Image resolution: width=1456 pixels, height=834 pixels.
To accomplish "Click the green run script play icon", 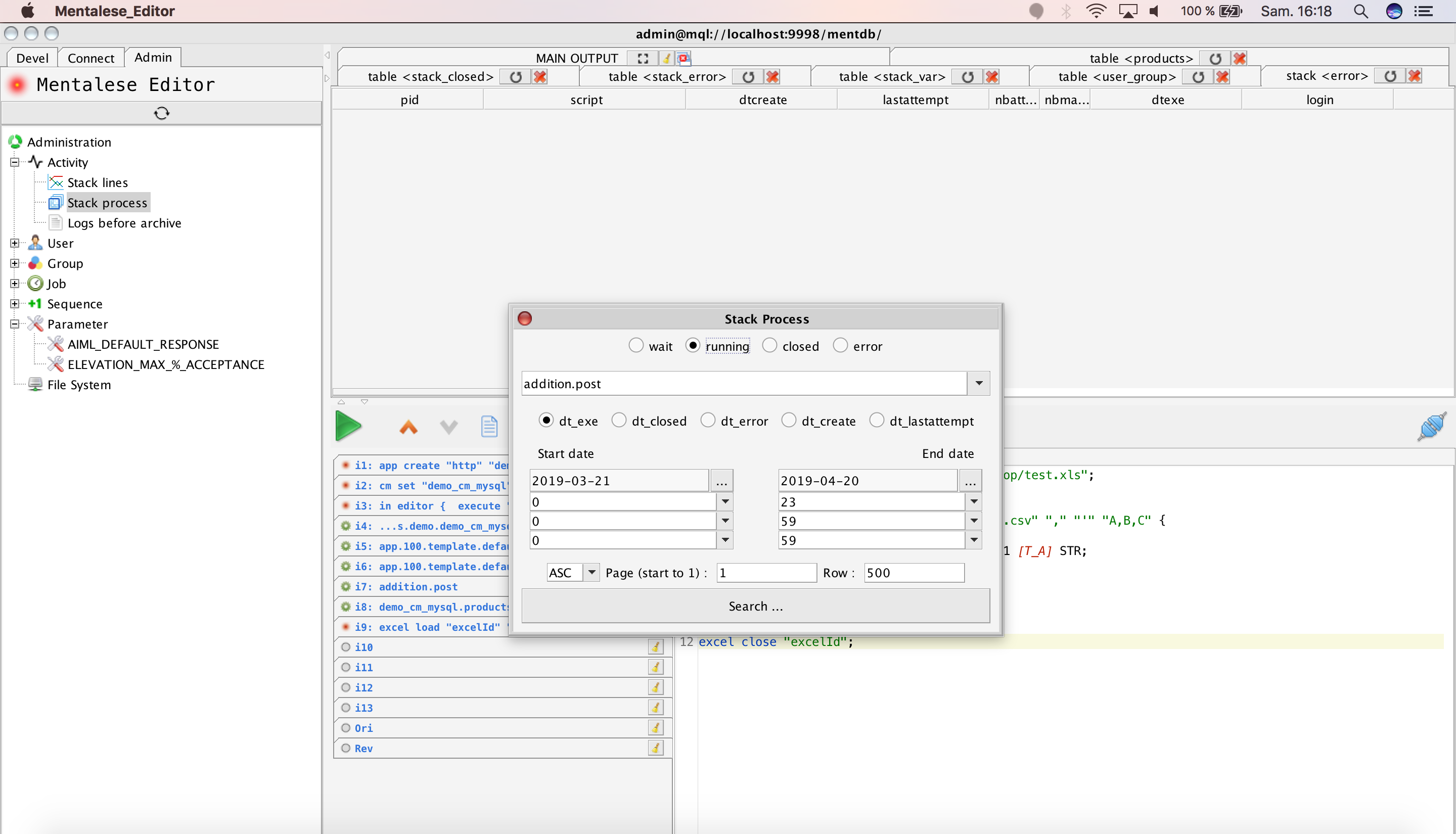I will point(348,426).
